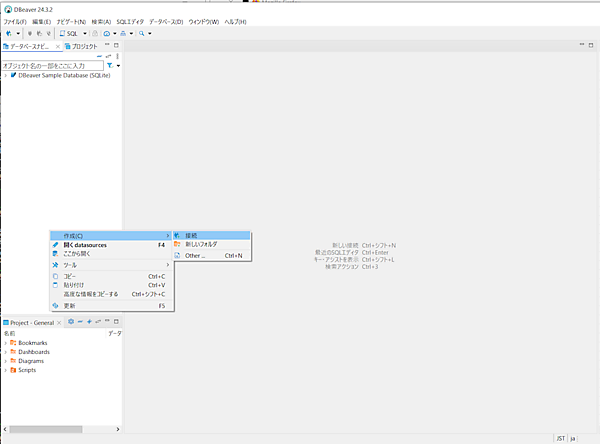600x444 pixels.
Task: Click the object name filter input field
Action: [50, 65]
